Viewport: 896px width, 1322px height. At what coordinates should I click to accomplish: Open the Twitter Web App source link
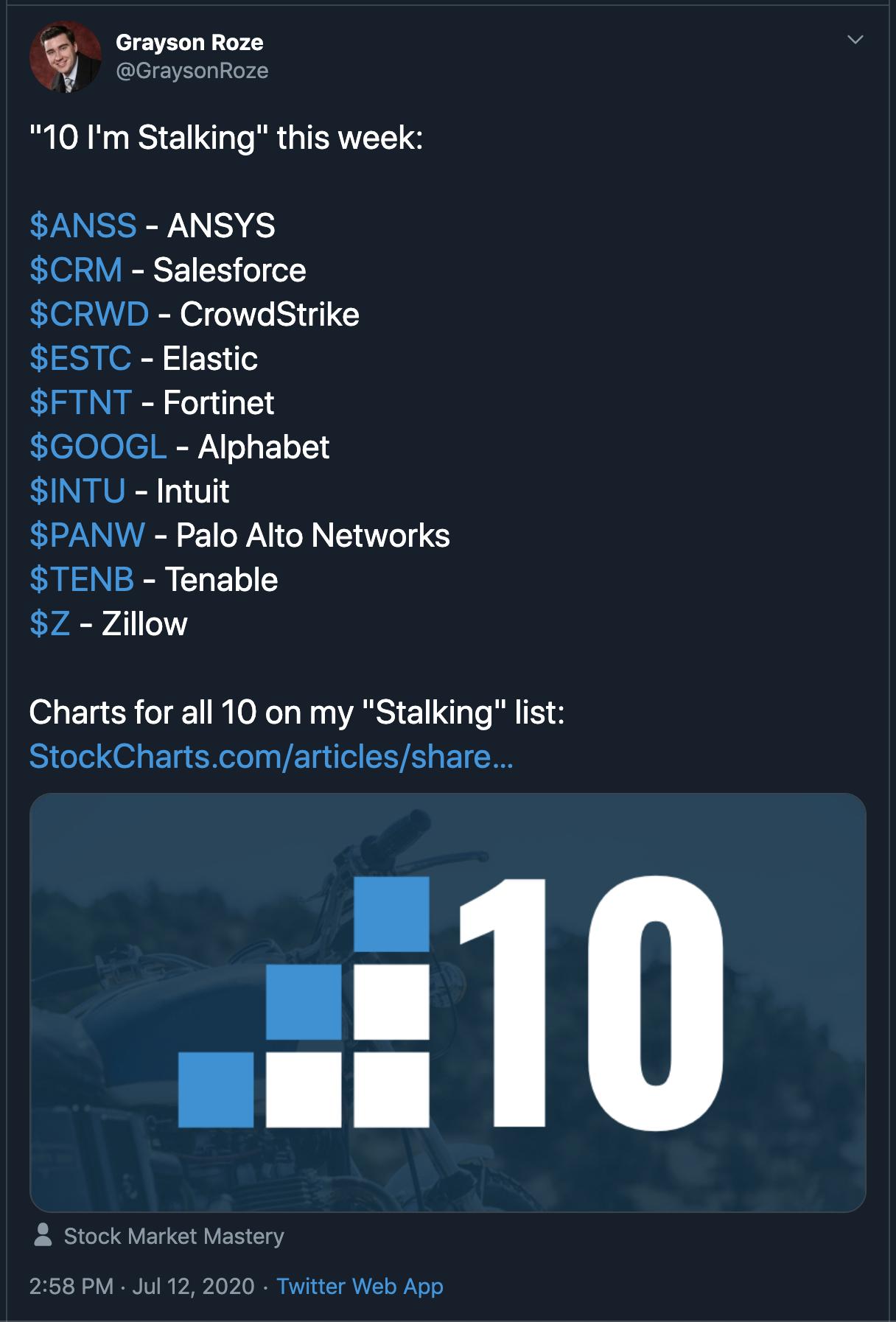pyautogui.click(x=360, y=1286)
